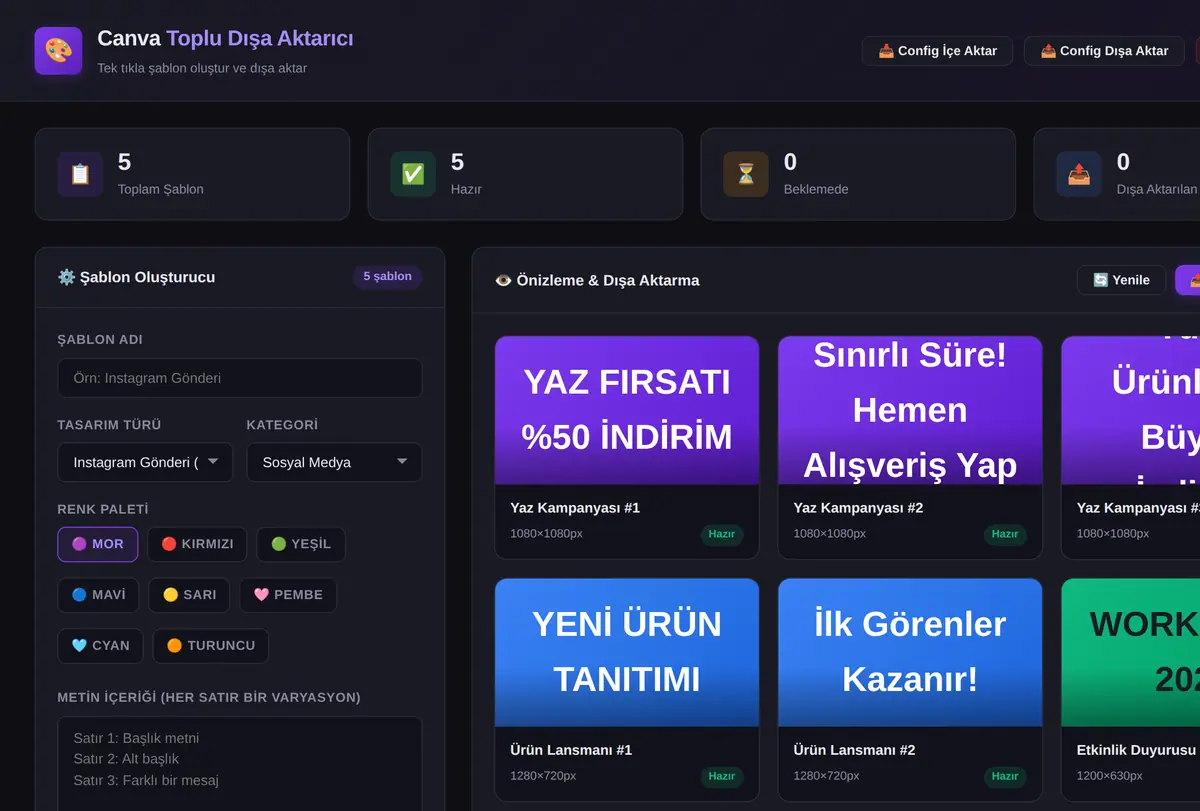This screenshot has height=811, width=1200.
Task: Click the Config İçe Aktar button
Action: [937, 51]
